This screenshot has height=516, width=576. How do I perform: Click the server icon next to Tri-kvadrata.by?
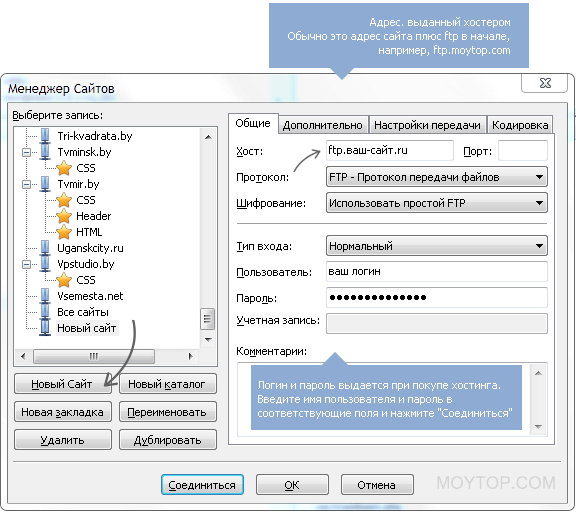pyautogui.click(x=45, y=136)
